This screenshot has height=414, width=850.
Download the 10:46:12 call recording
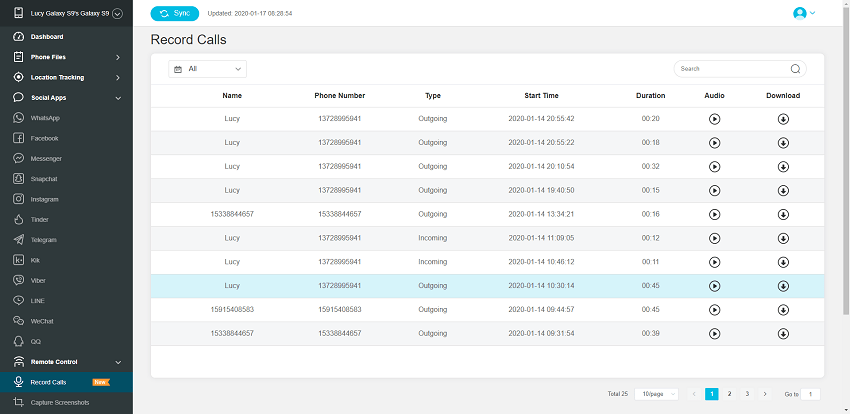[783, 262]
